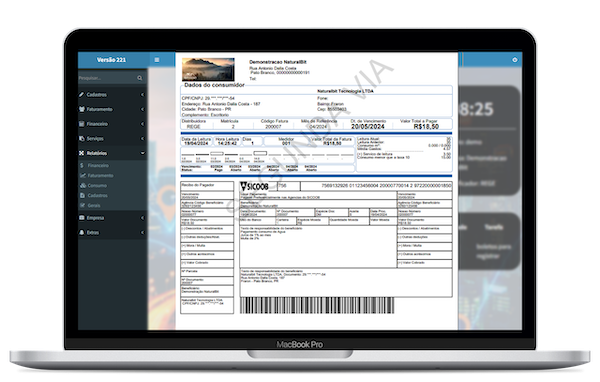This screenshot has width=600, height=382.
Task: Click the boleto barcode image
Action: click(317, 305)
